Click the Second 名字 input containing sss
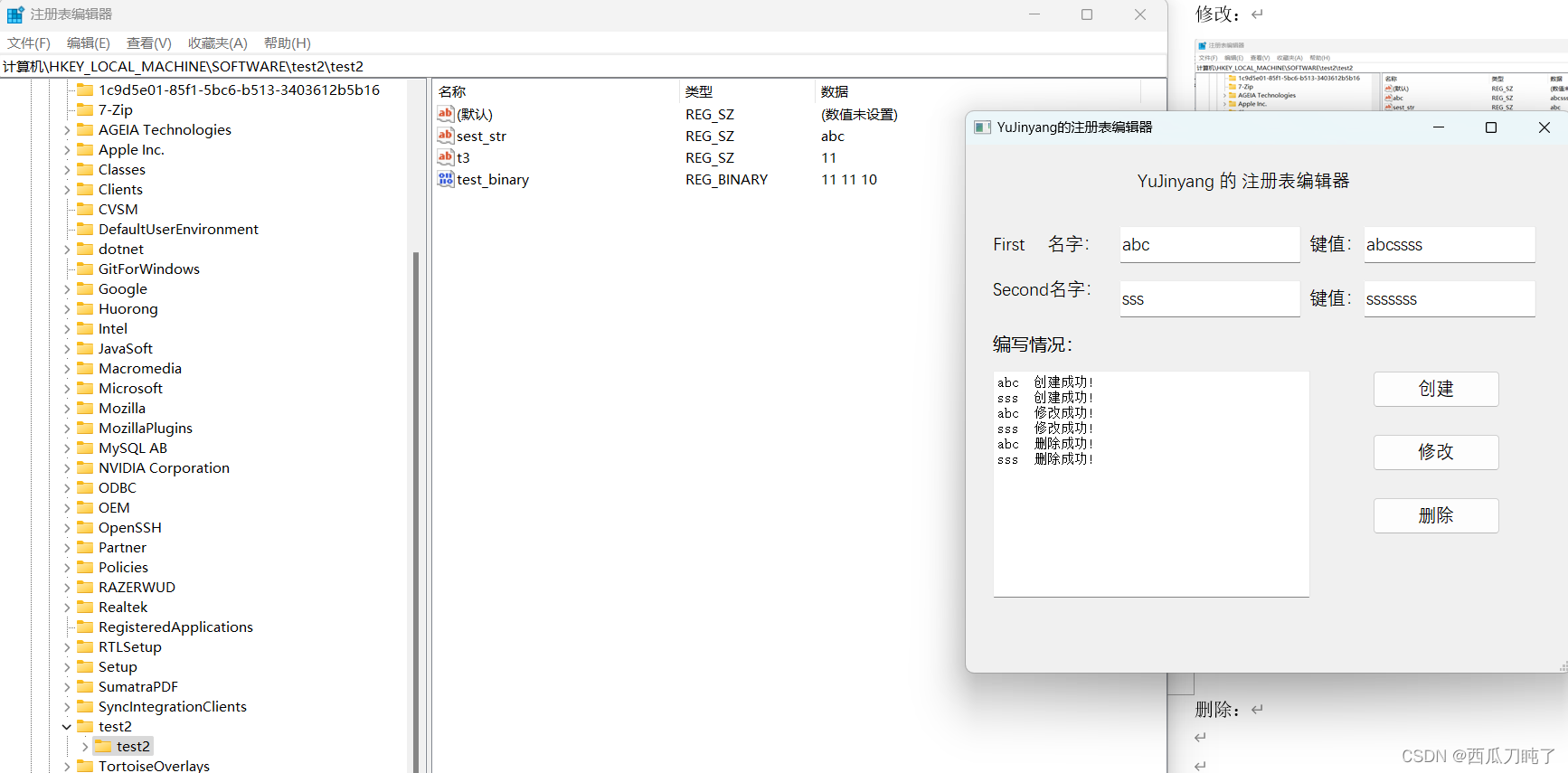Image resolution: width=1568 pixels, height=773 pixels. [1210, 299]
